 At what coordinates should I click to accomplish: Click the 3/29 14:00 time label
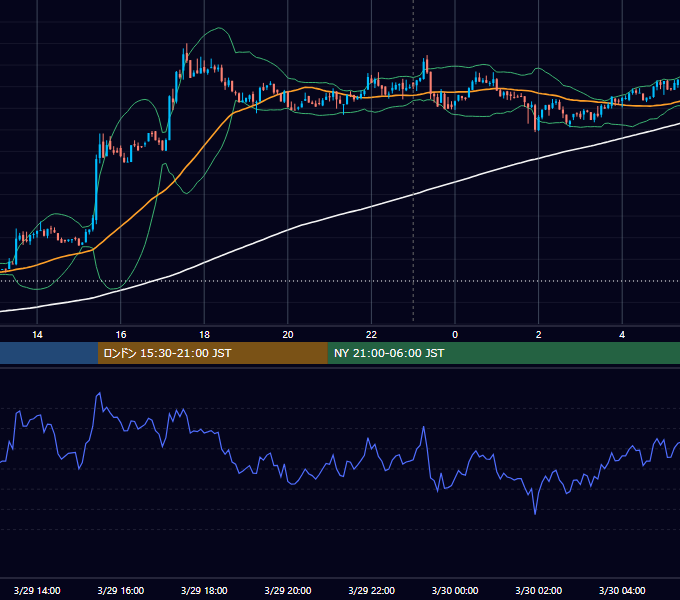click(37, 590)
